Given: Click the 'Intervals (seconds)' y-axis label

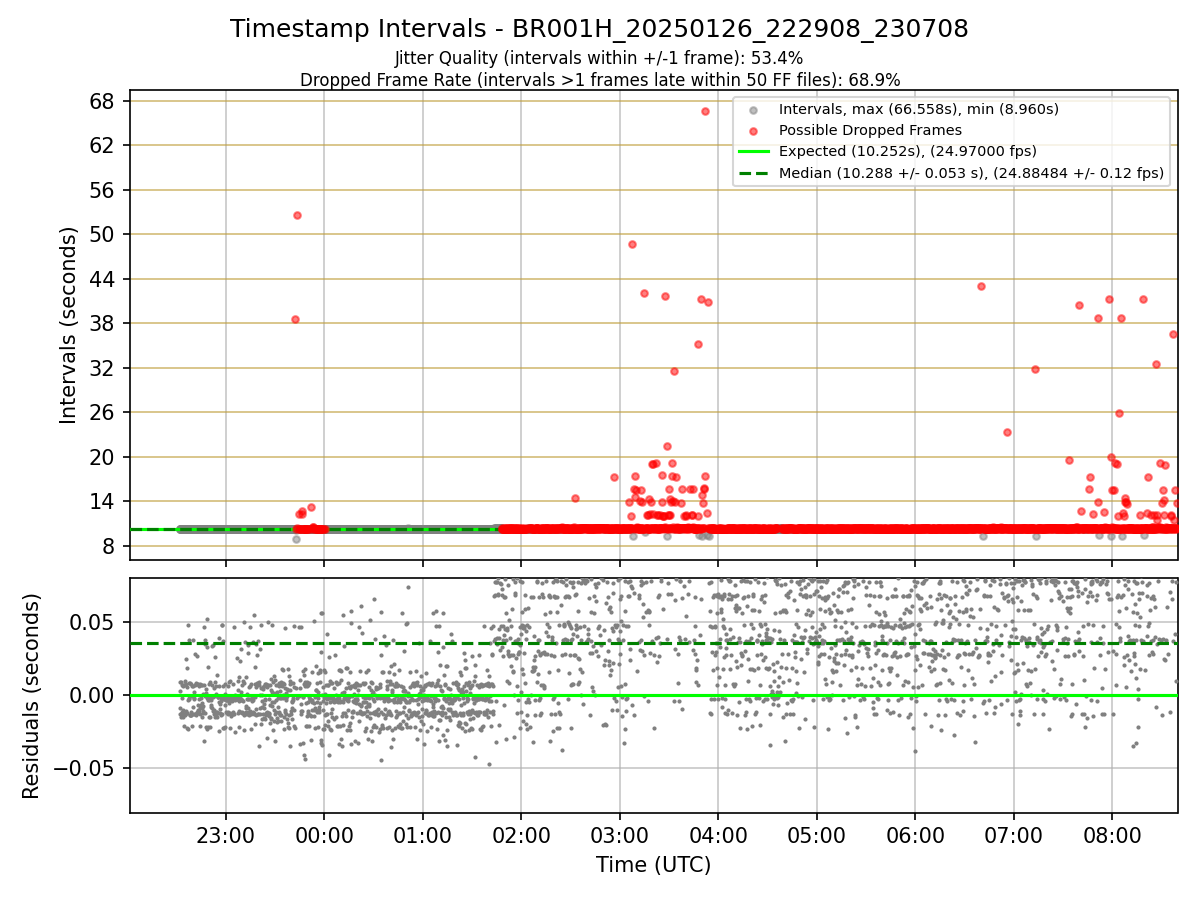Looking at the screenshot, I should (68, 325).
